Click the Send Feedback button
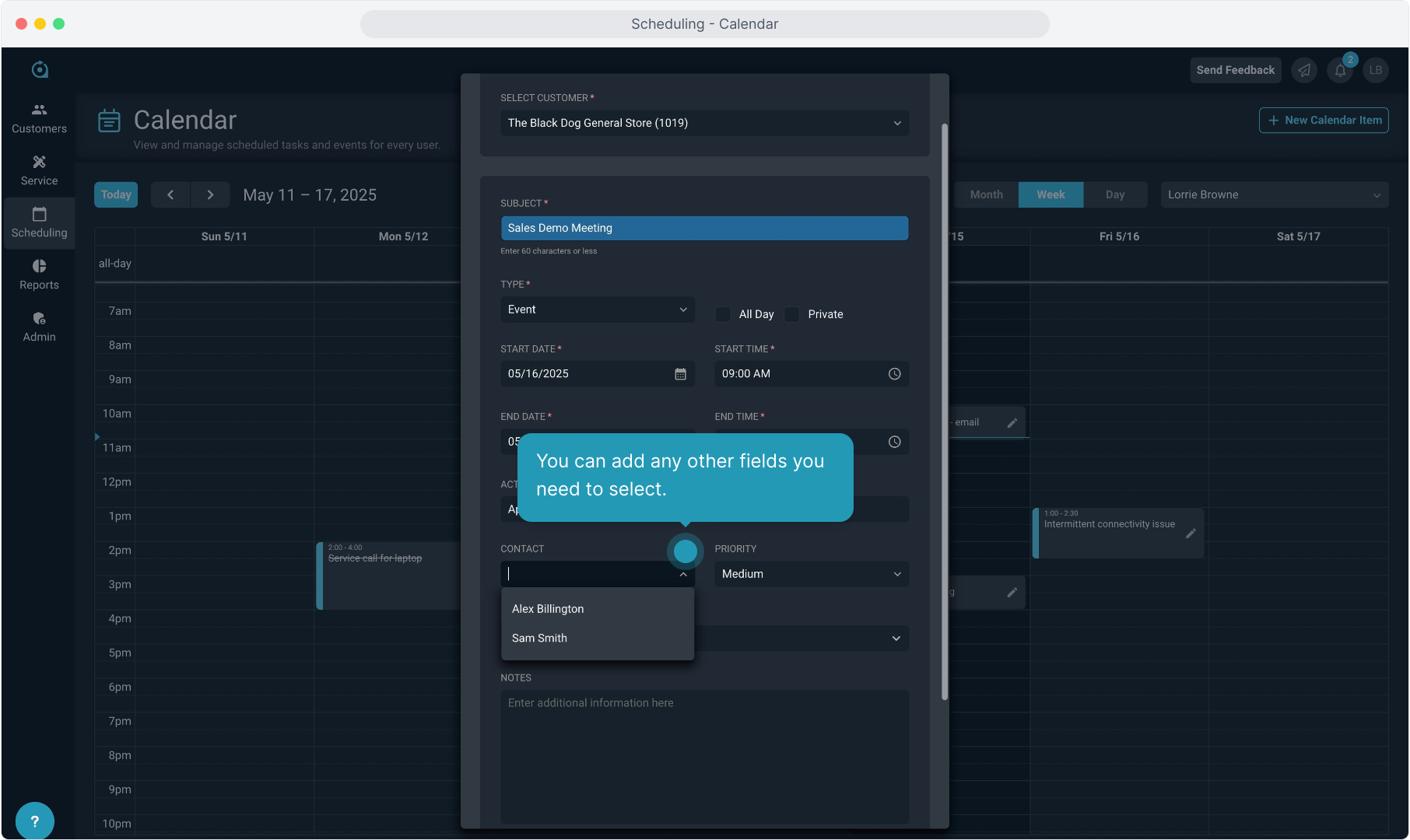This screenshot has height=840, width=1410. [1235, 70]
